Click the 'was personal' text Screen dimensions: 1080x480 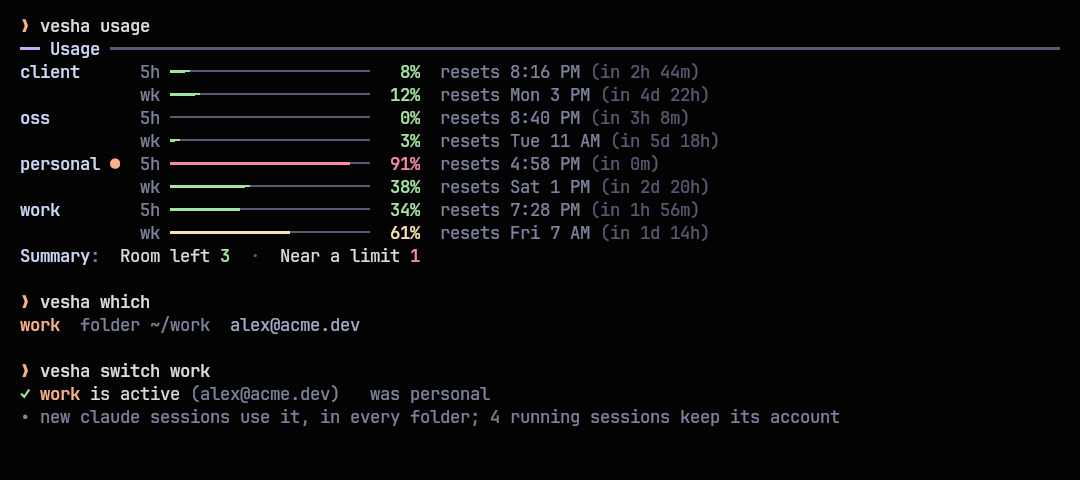click(x=430, y=395)
